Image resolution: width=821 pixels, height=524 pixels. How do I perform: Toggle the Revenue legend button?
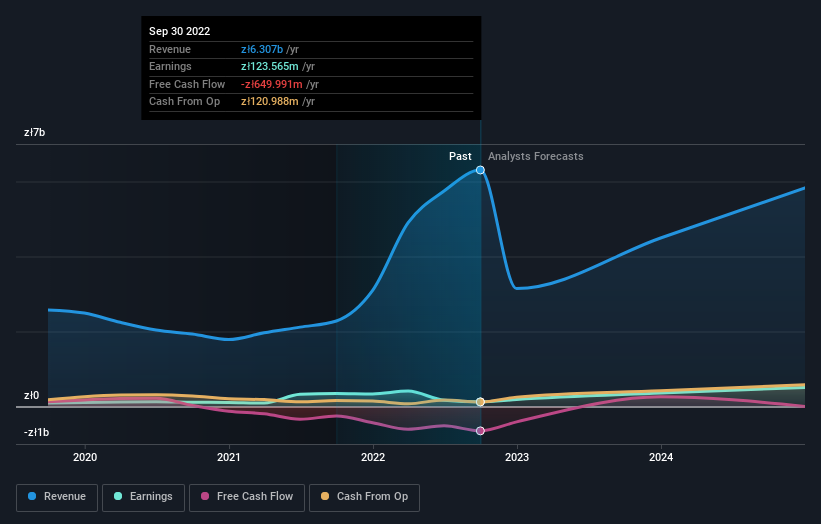[x=57, y=497]
